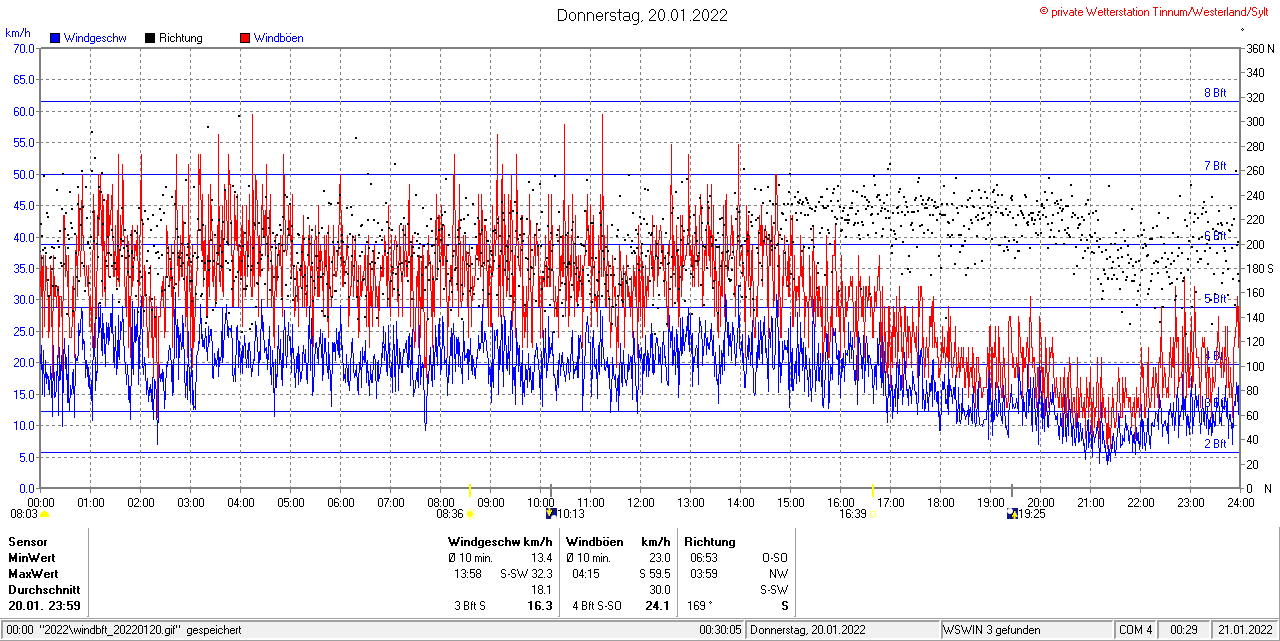Click the moon icon beside 10:13
Image resolution: width=1280 pixels, height=641 pixels.
pyautogui.click(x=551, y=514)
